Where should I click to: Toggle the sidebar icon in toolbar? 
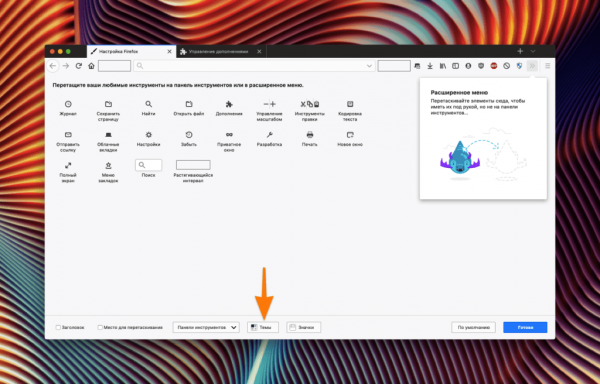(455, 66)
